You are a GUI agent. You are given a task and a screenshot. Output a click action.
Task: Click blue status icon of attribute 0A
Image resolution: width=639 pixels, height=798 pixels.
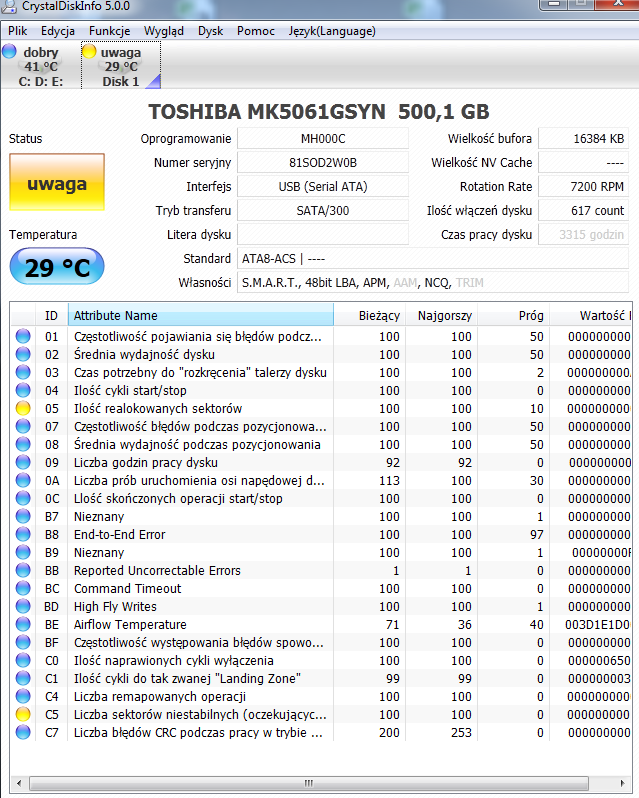23,480
